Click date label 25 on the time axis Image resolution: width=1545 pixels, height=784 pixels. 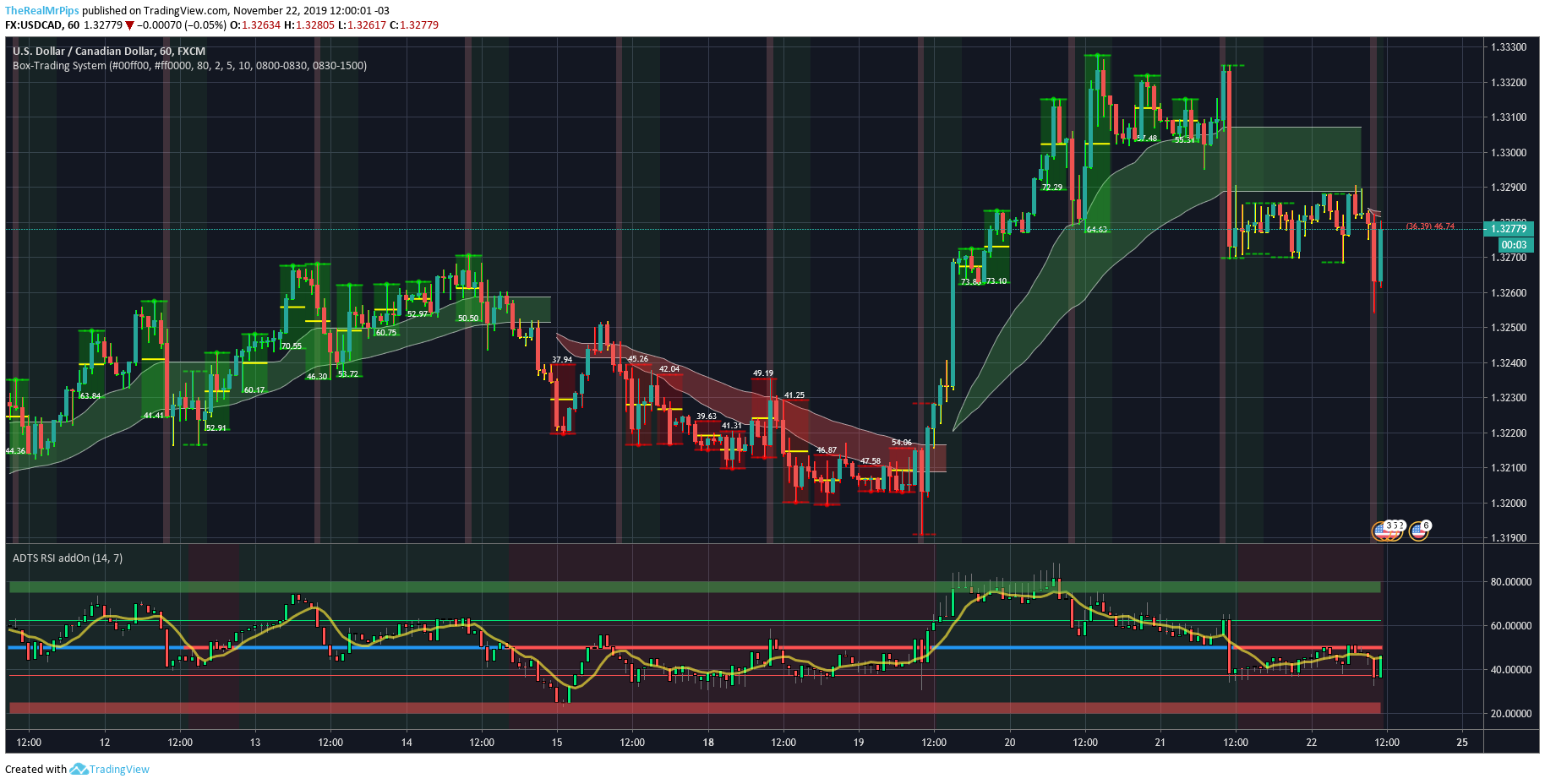click(x=1462, y=743)
